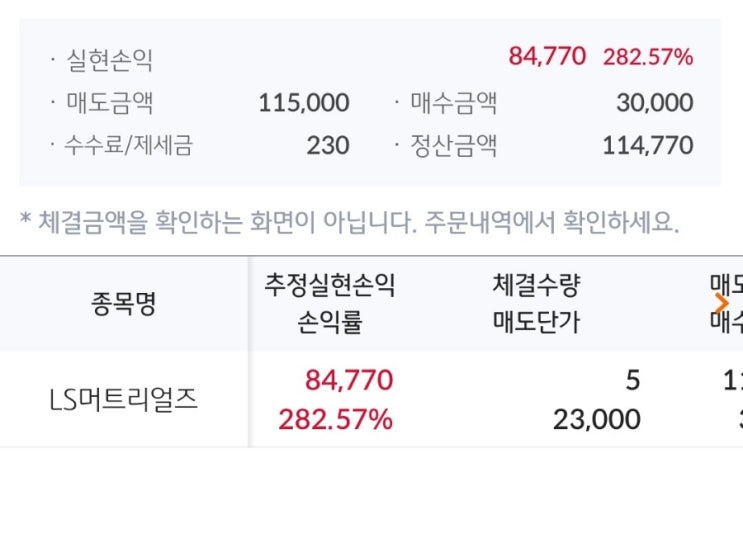
Task: Click the 115,000 sell amount value
Action: click(x=304, y=103)
